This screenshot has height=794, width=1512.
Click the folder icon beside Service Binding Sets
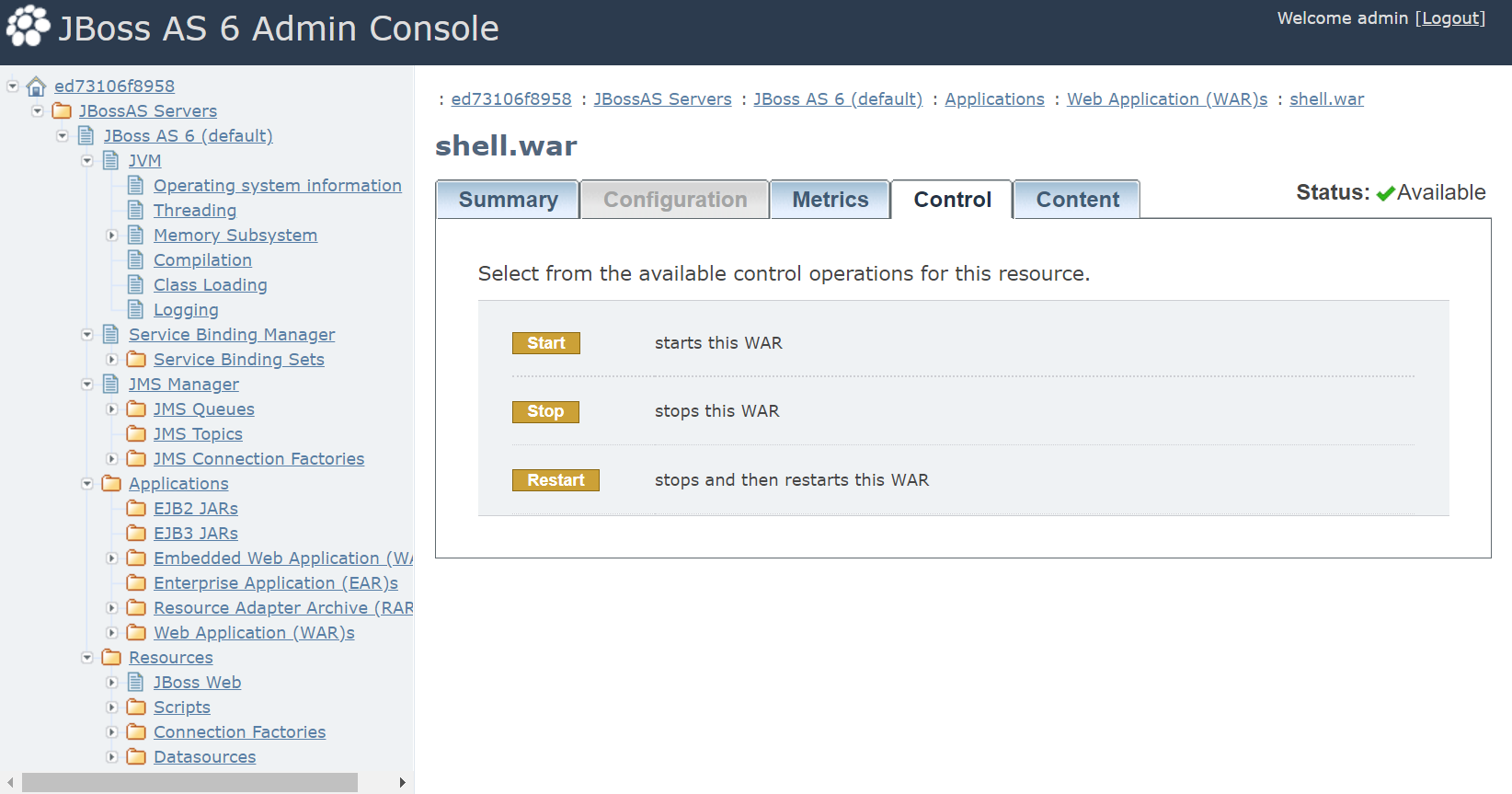coord(136,360)
